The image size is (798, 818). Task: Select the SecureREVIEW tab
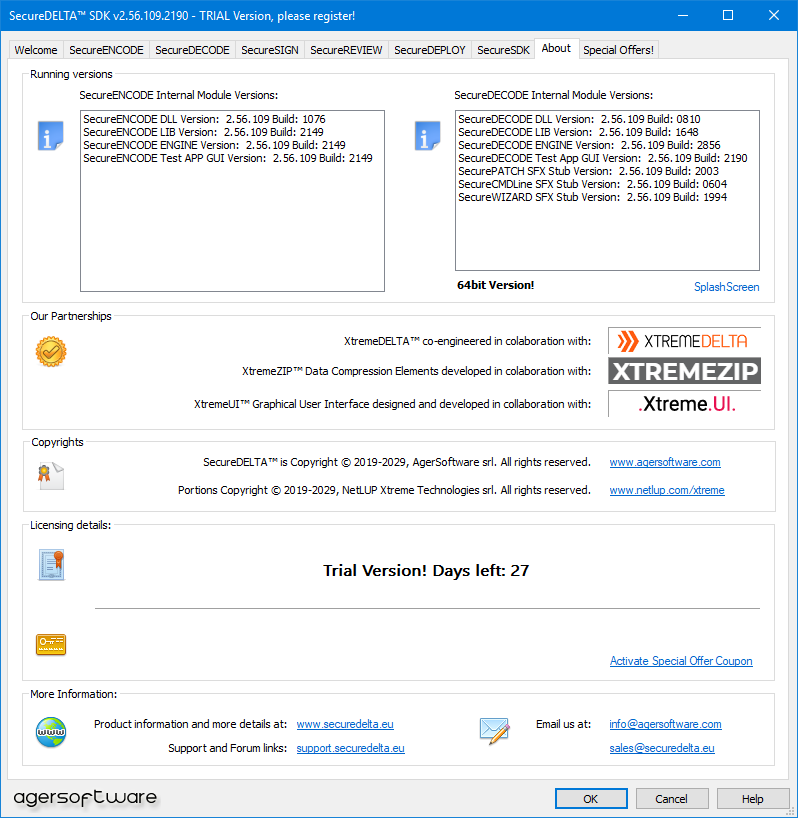pyautogui.click(x=346, y=50)
